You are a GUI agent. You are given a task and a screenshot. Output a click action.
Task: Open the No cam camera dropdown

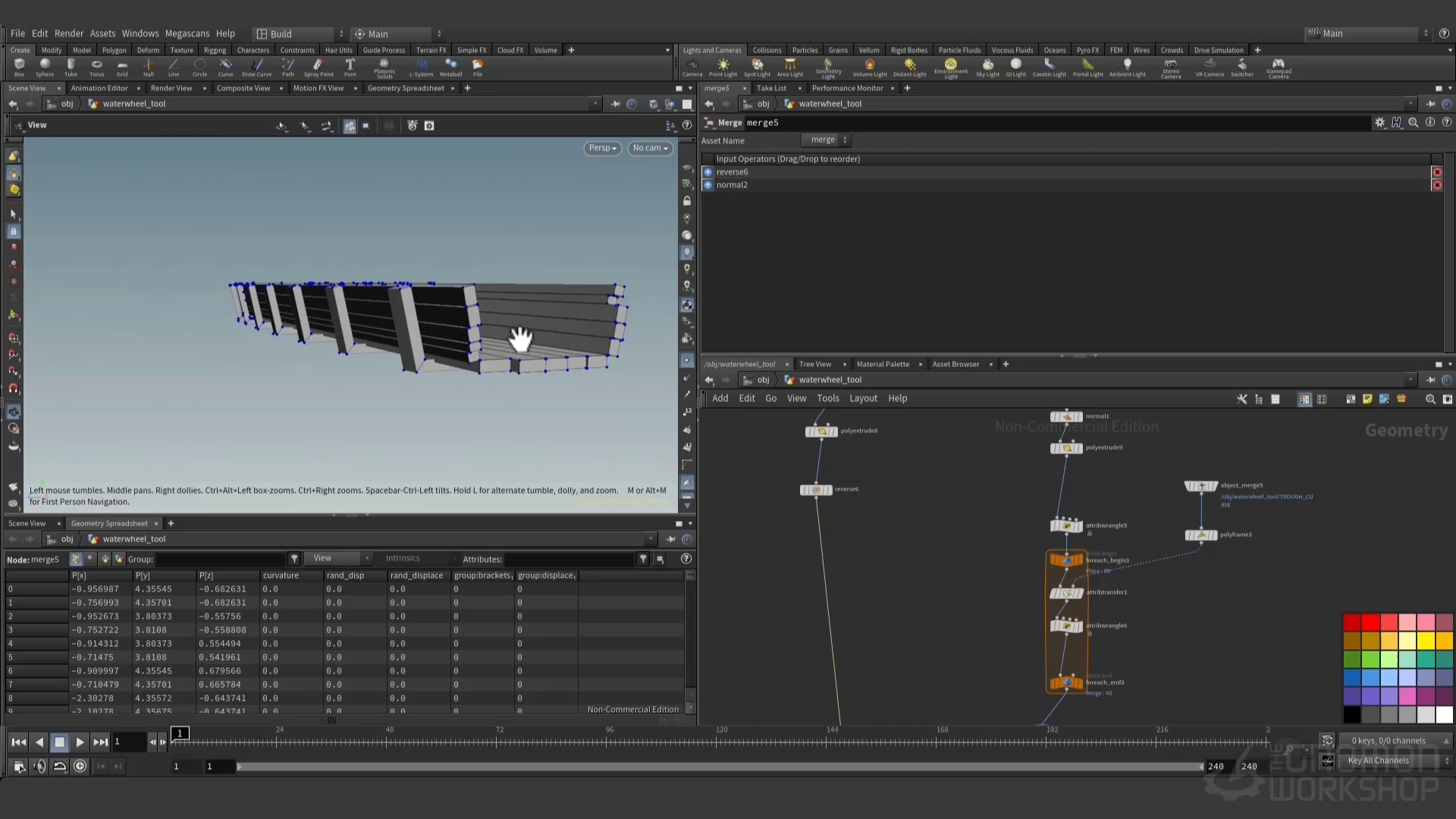tap(650, 148)
